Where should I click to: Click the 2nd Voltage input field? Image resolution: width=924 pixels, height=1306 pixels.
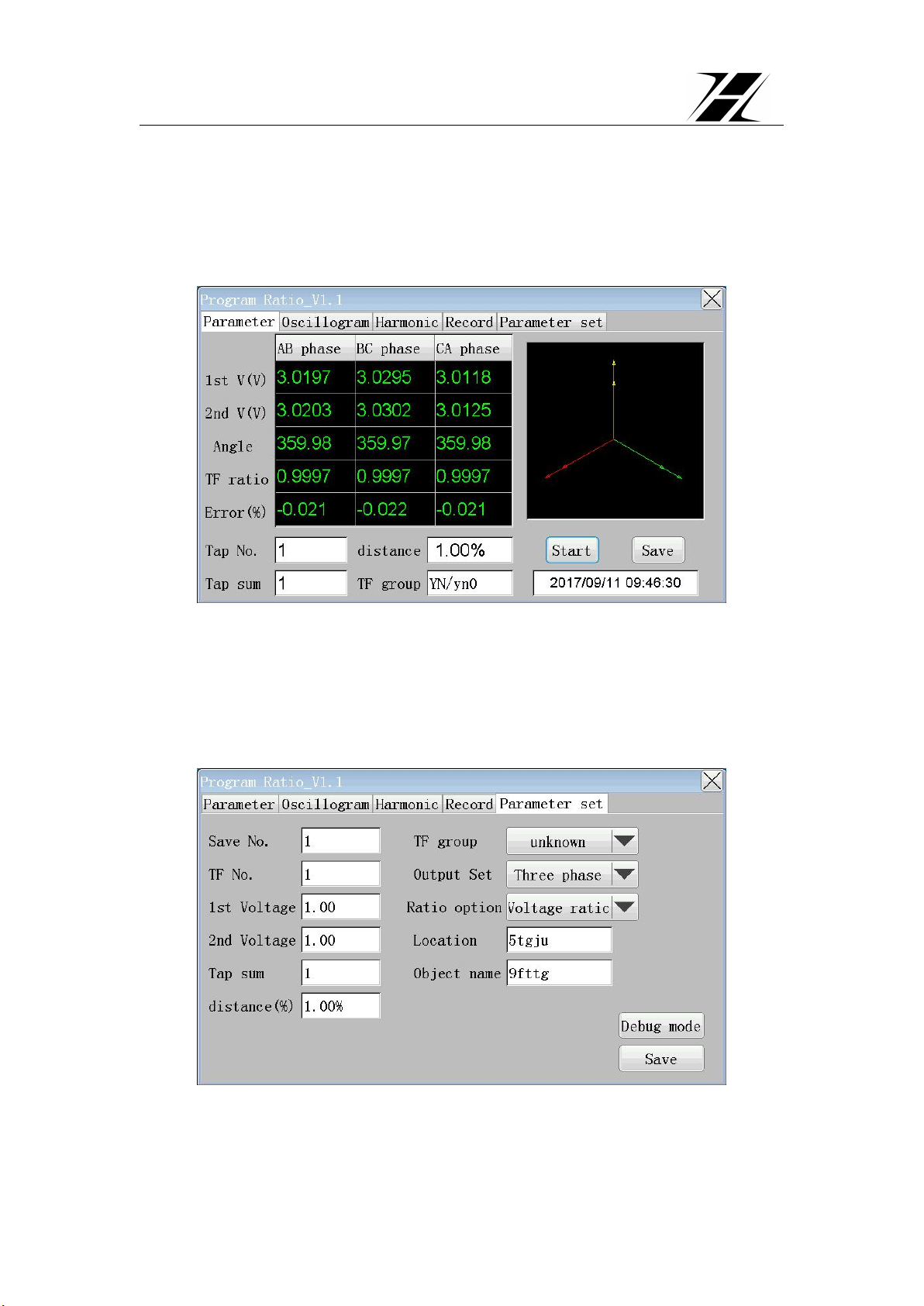pyautogui.click(x=341, y=940)
